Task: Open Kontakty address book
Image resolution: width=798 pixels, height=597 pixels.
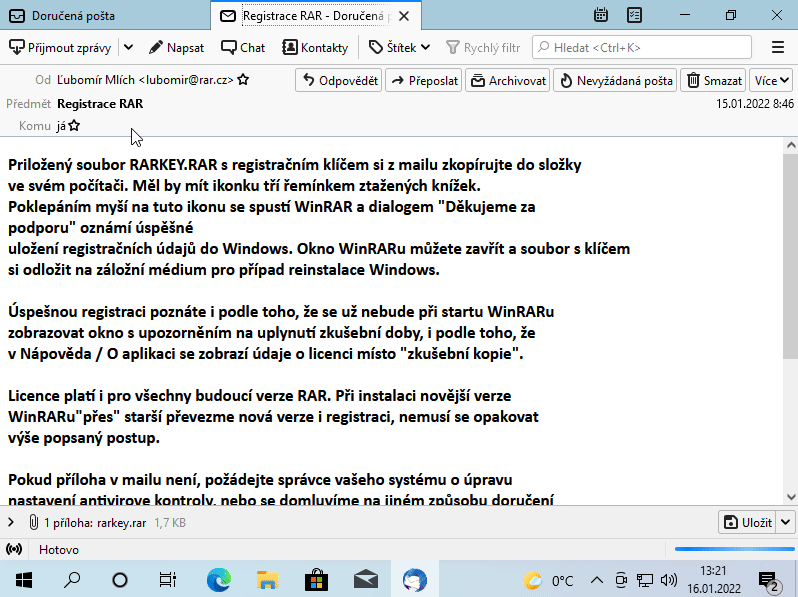Action: pos(315,48)
